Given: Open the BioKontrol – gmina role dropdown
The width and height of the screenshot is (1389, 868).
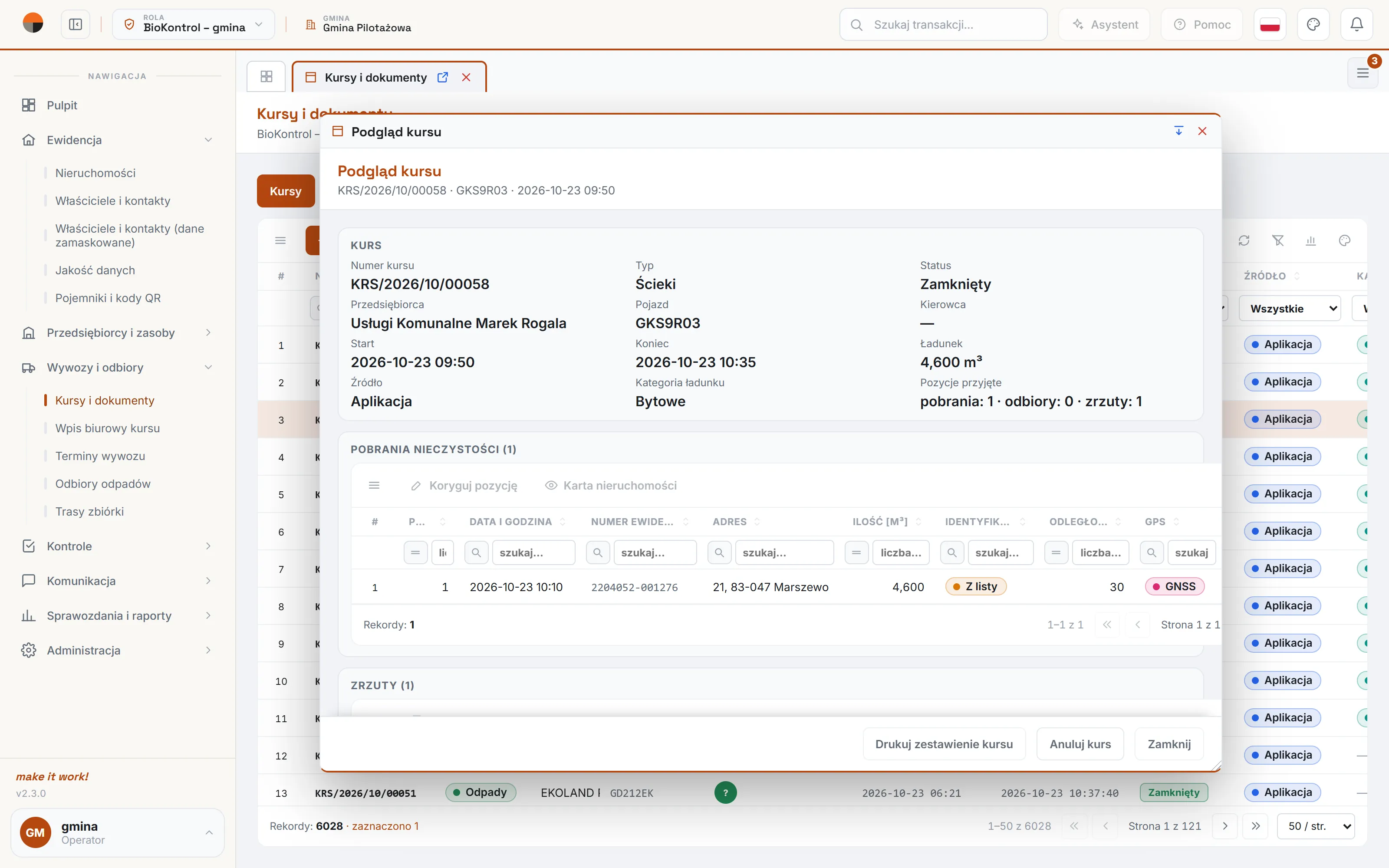Looking at the screenshot, I should tap(194, 25).
